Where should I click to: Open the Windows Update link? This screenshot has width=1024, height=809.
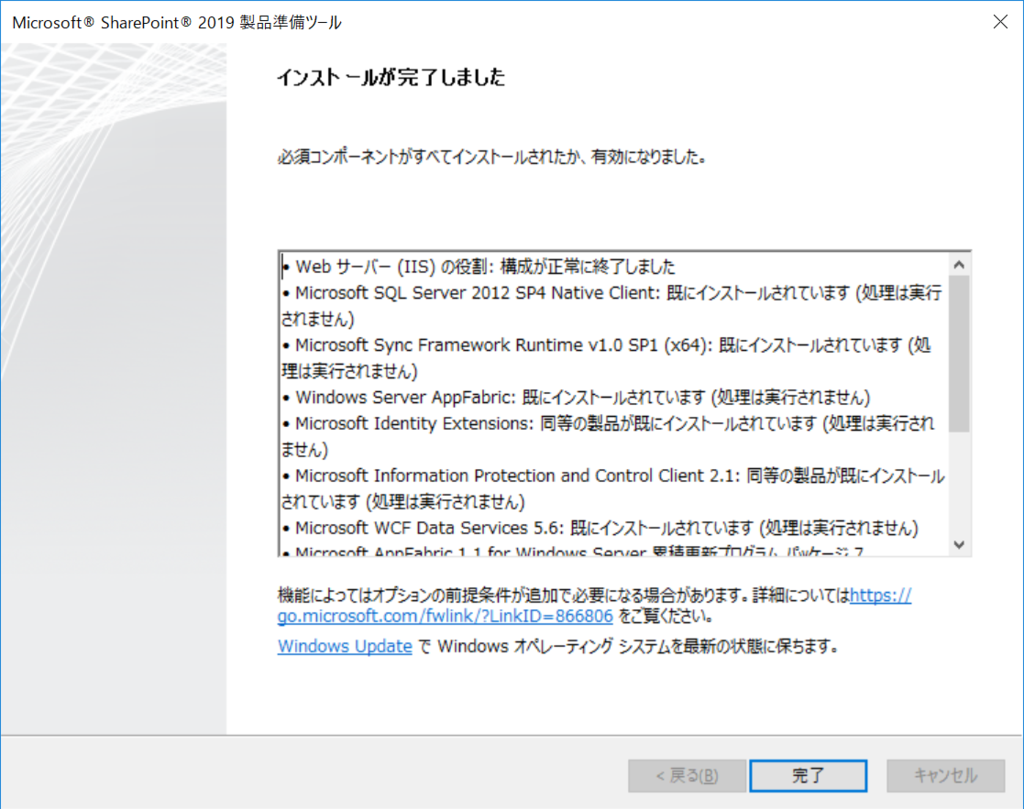click(x=345, y=646)
